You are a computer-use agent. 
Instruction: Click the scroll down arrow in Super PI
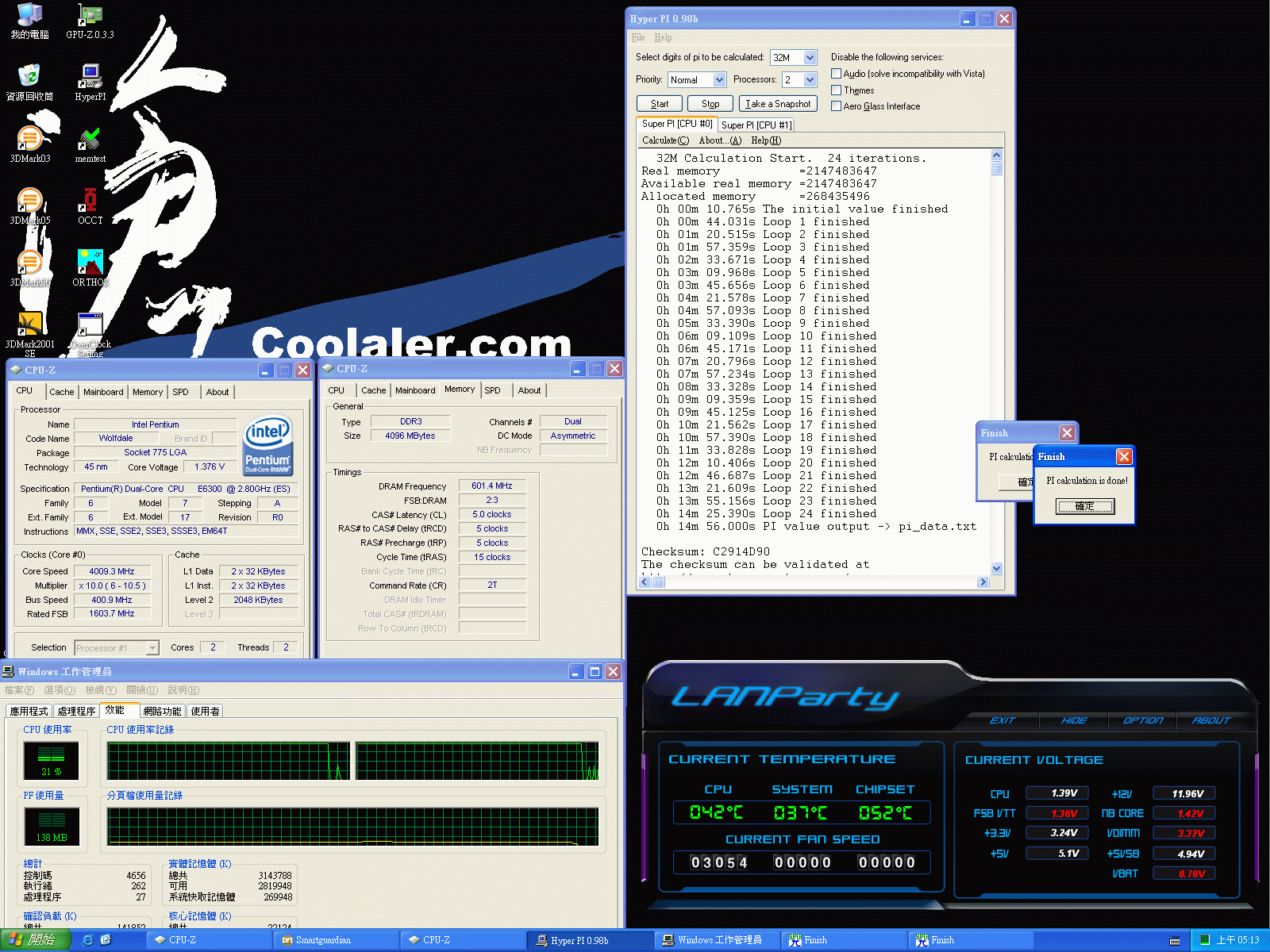(997, 569)
